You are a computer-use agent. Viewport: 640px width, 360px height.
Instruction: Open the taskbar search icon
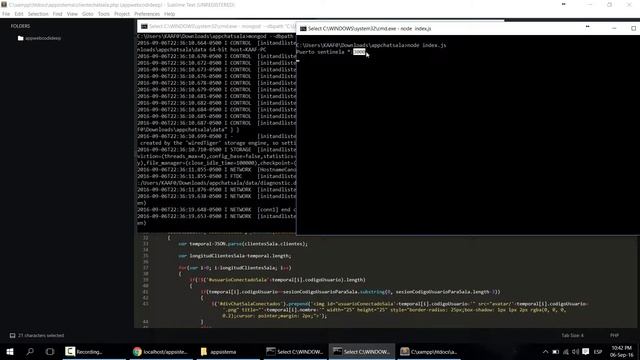(30, 351)
